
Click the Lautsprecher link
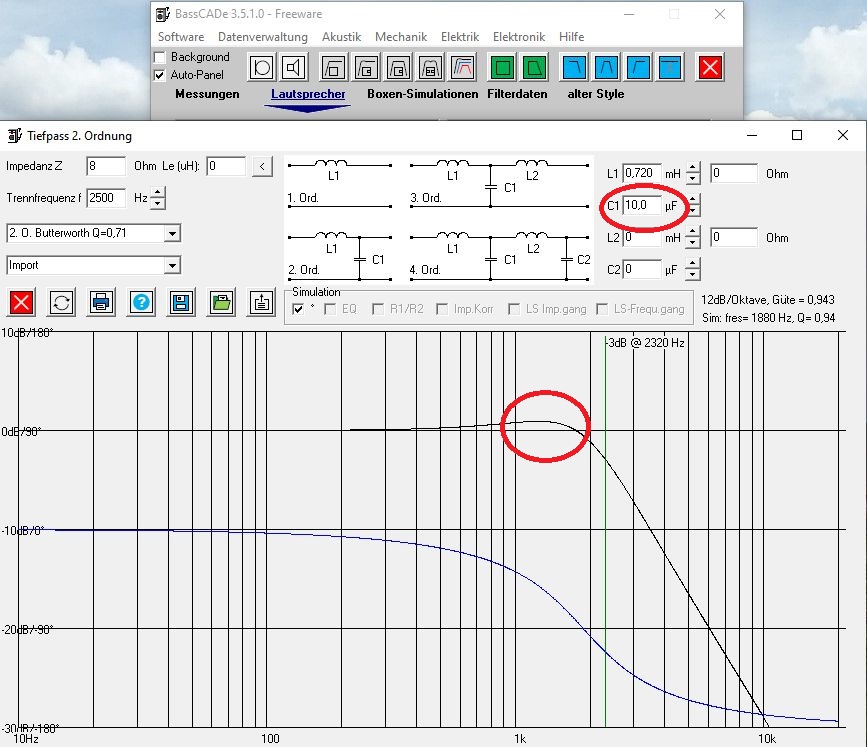(308, 94)
